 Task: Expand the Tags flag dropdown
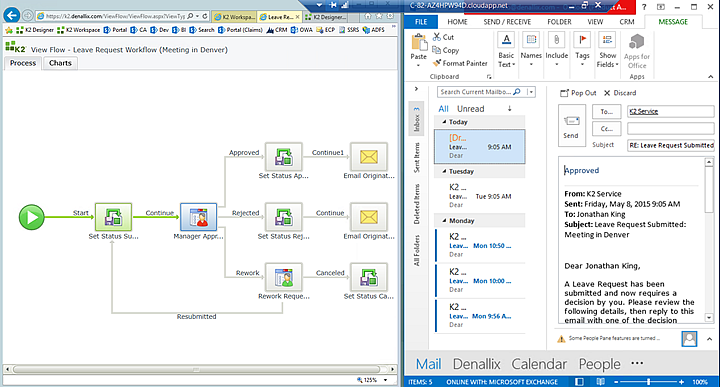point(582,50)
